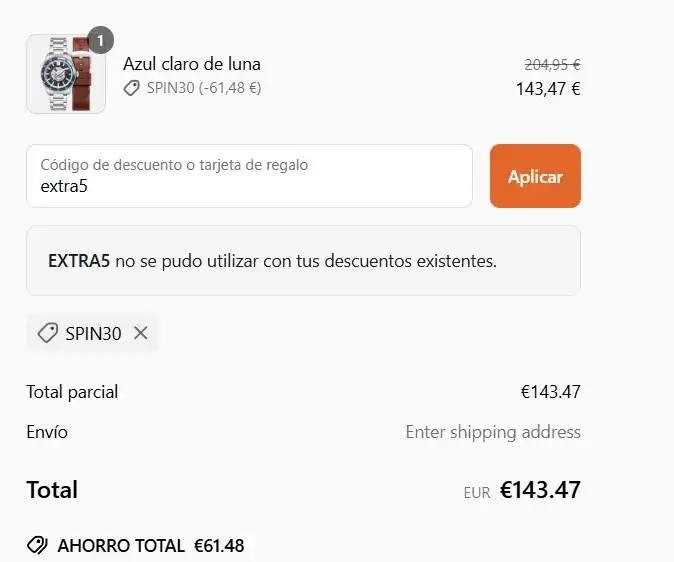Click the tag icon in SPIN30 chip
Image resolution: width=674 pixels, height=562 pixels.
pos(47,333)
